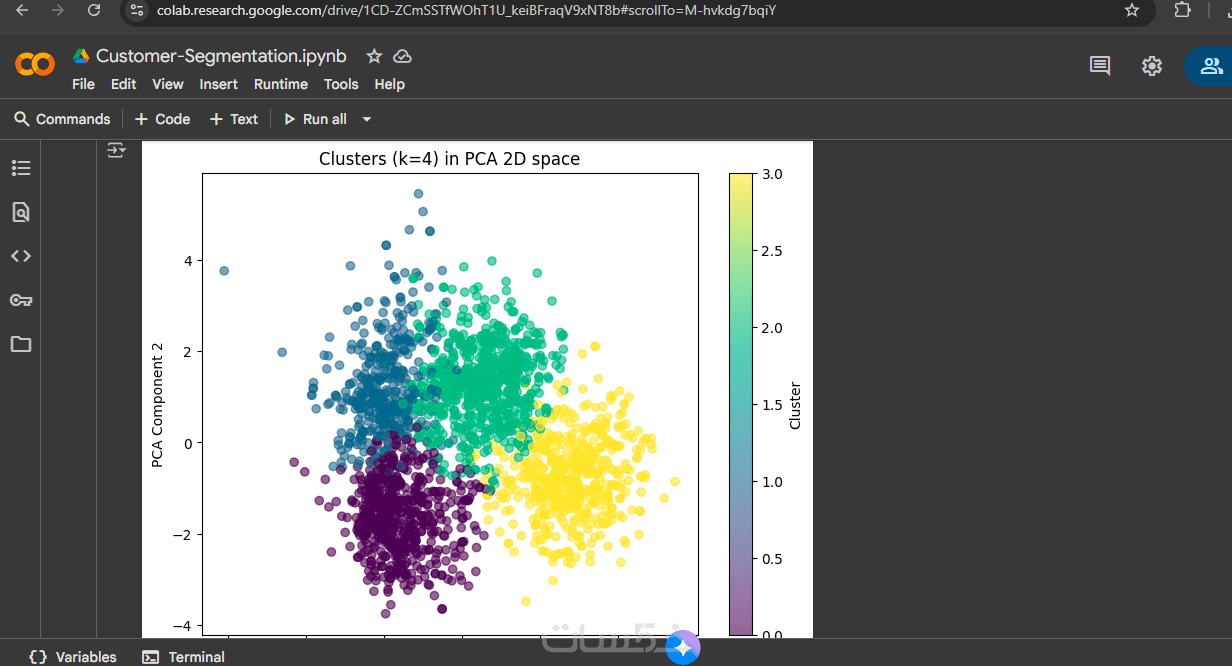Click the Colab logo icon
This screenshot has height=666, width=1232.
tap(35, 65)
